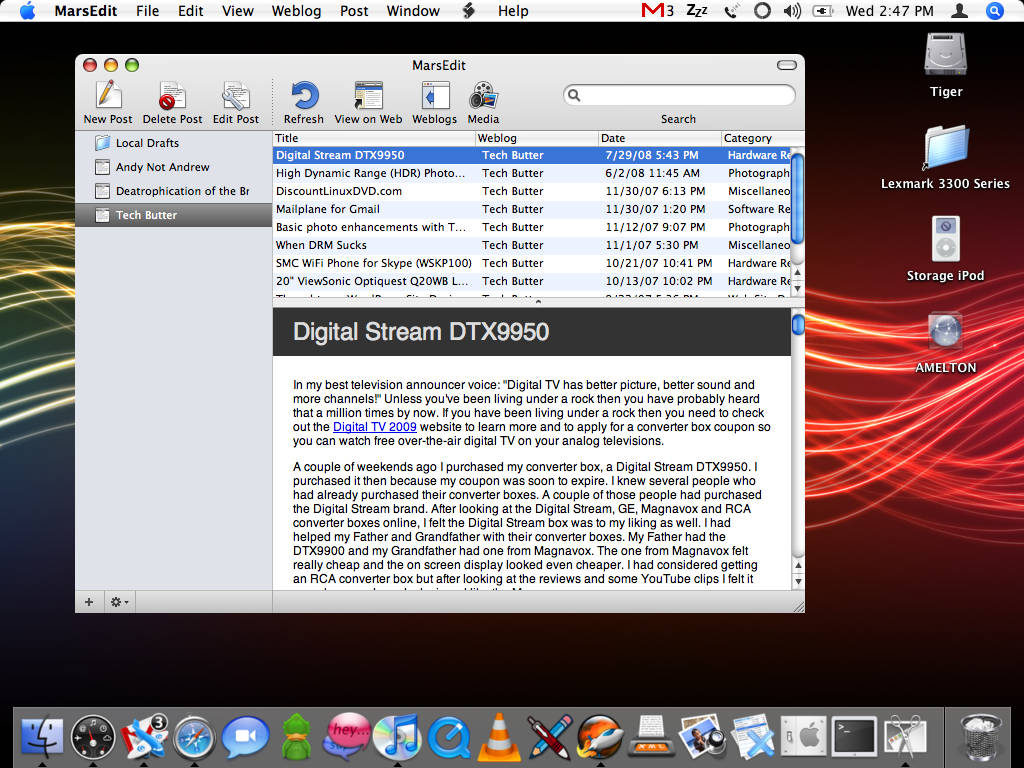Open Terminal from the Dock
Viewport: 1024px width, 768px height.
854,737
